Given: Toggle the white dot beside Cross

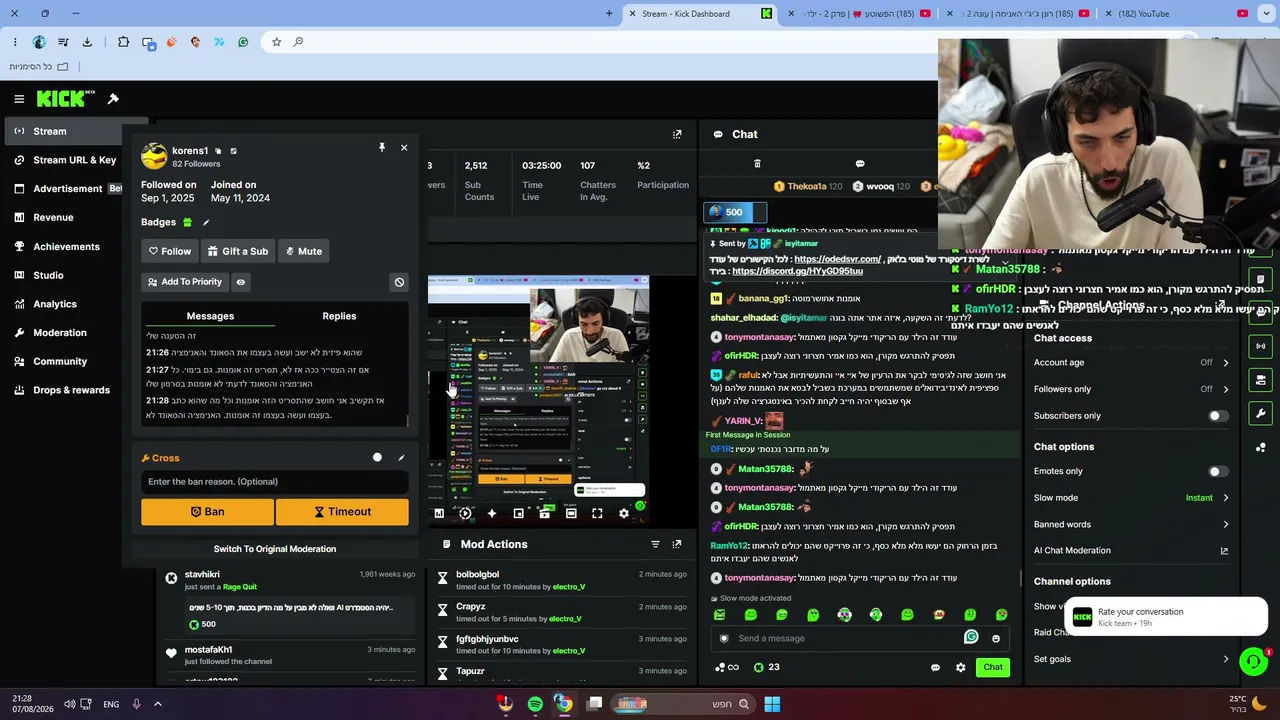Looking at the screenshot, I should pyautogui.click(x=377, y=458).
